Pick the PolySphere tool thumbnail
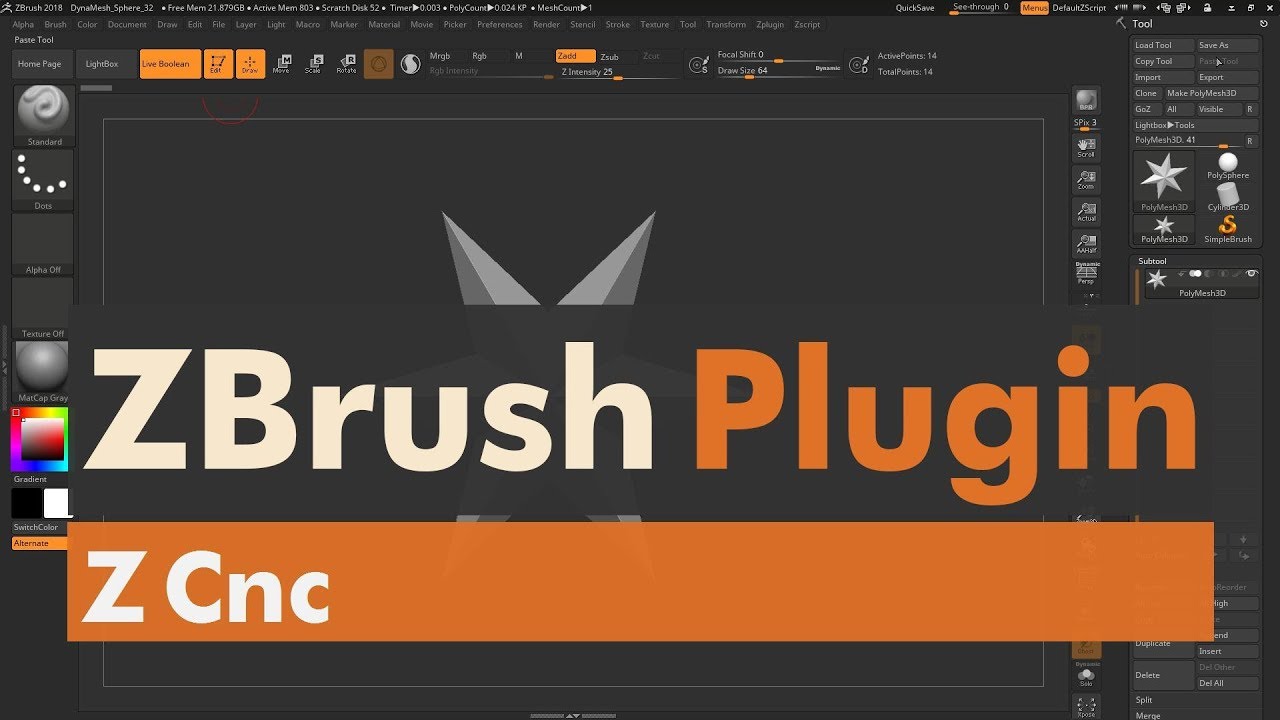Viewport: 1280px width, 720px height. coord(1228,165)
